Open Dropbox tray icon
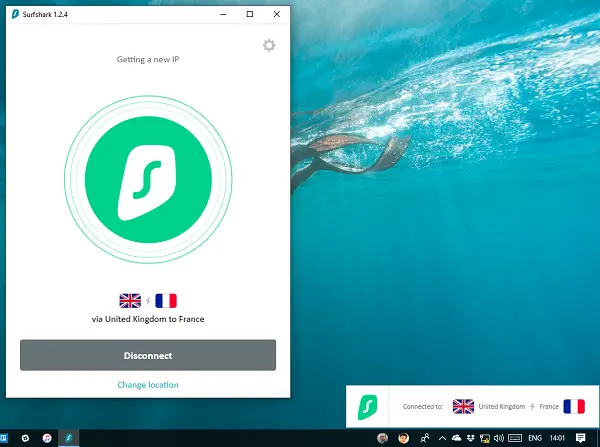The width and height of the screenshot is (600, 447). tap(471, 438)
